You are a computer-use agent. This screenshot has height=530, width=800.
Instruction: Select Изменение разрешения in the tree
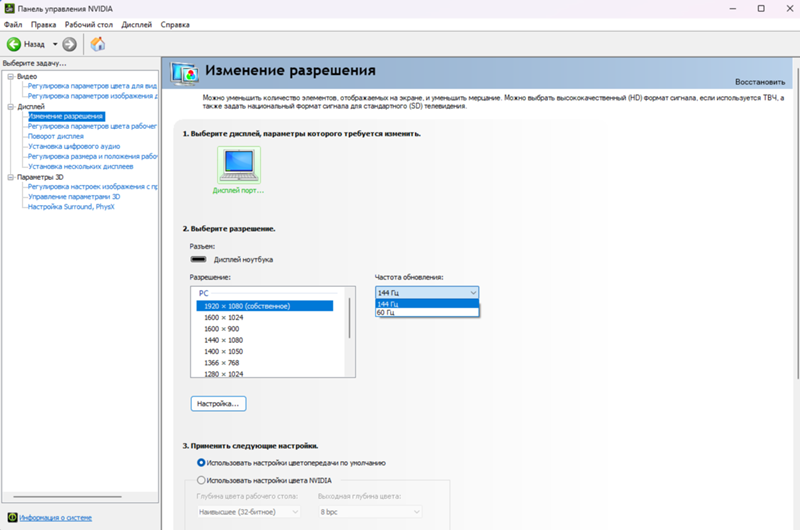click(66, 116)
